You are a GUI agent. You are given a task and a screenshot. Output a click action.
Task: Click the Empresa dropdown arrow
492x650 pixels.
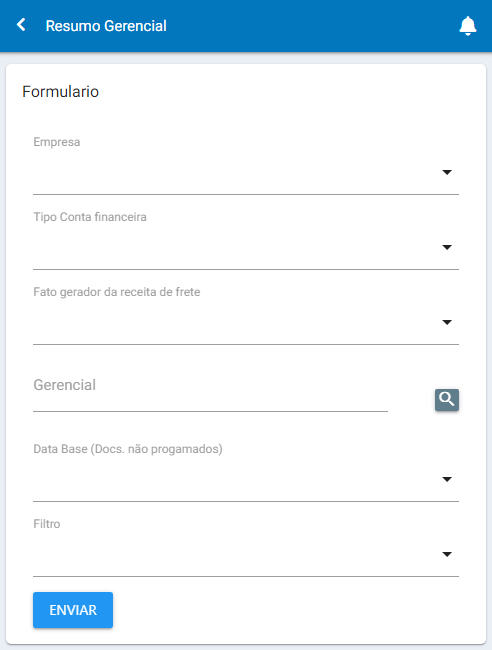(x=447, y=172)
